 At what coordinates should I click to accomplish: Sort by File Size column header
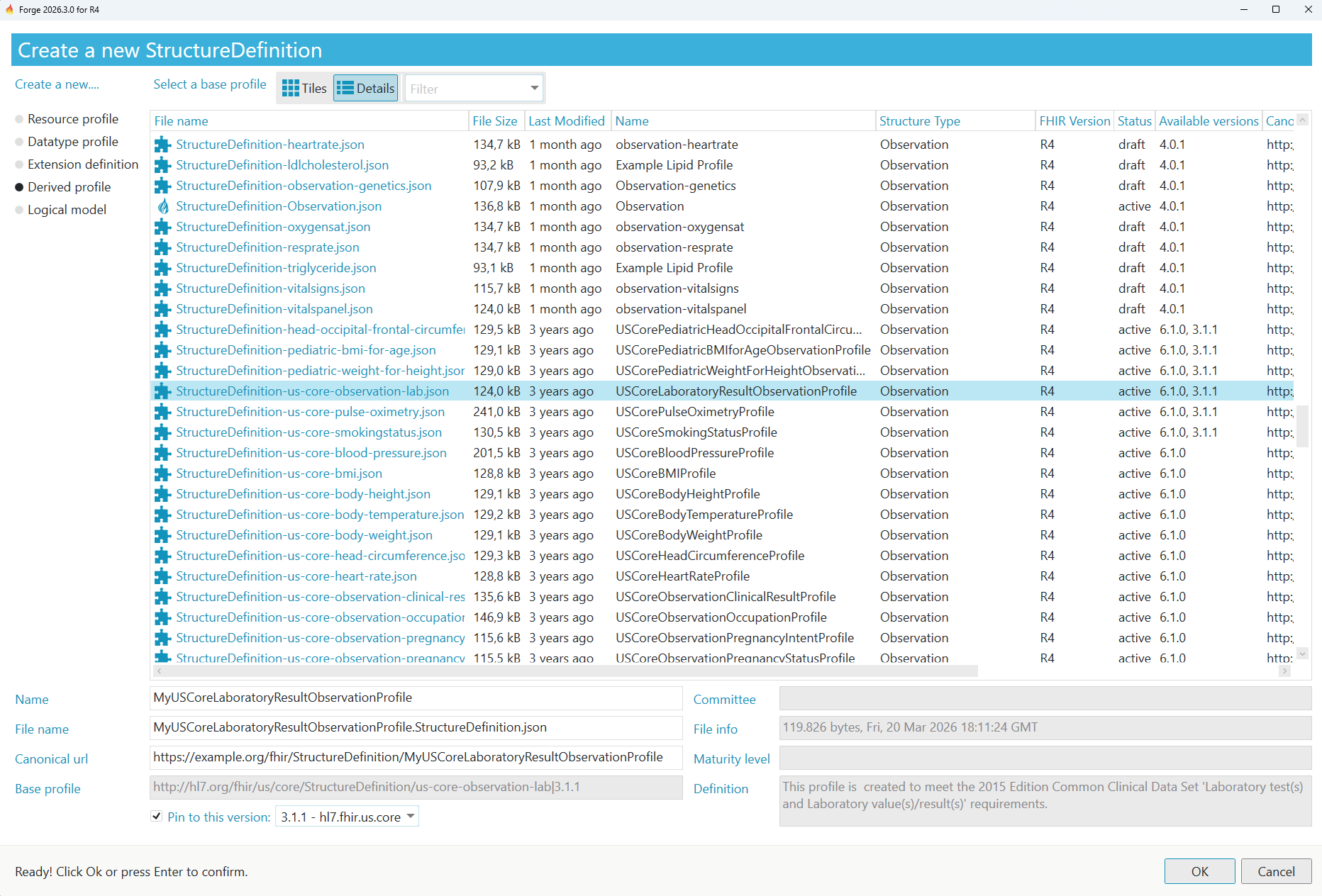[x=496, y=121]
